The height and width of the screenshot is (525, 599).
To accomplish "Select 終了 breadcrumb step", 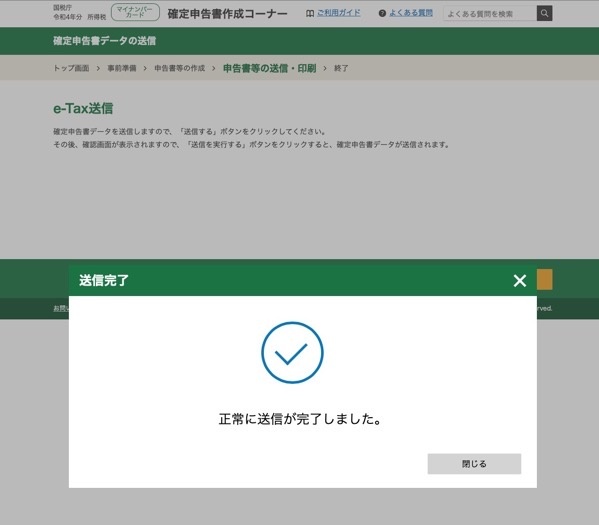I will (x=341, y=68).
